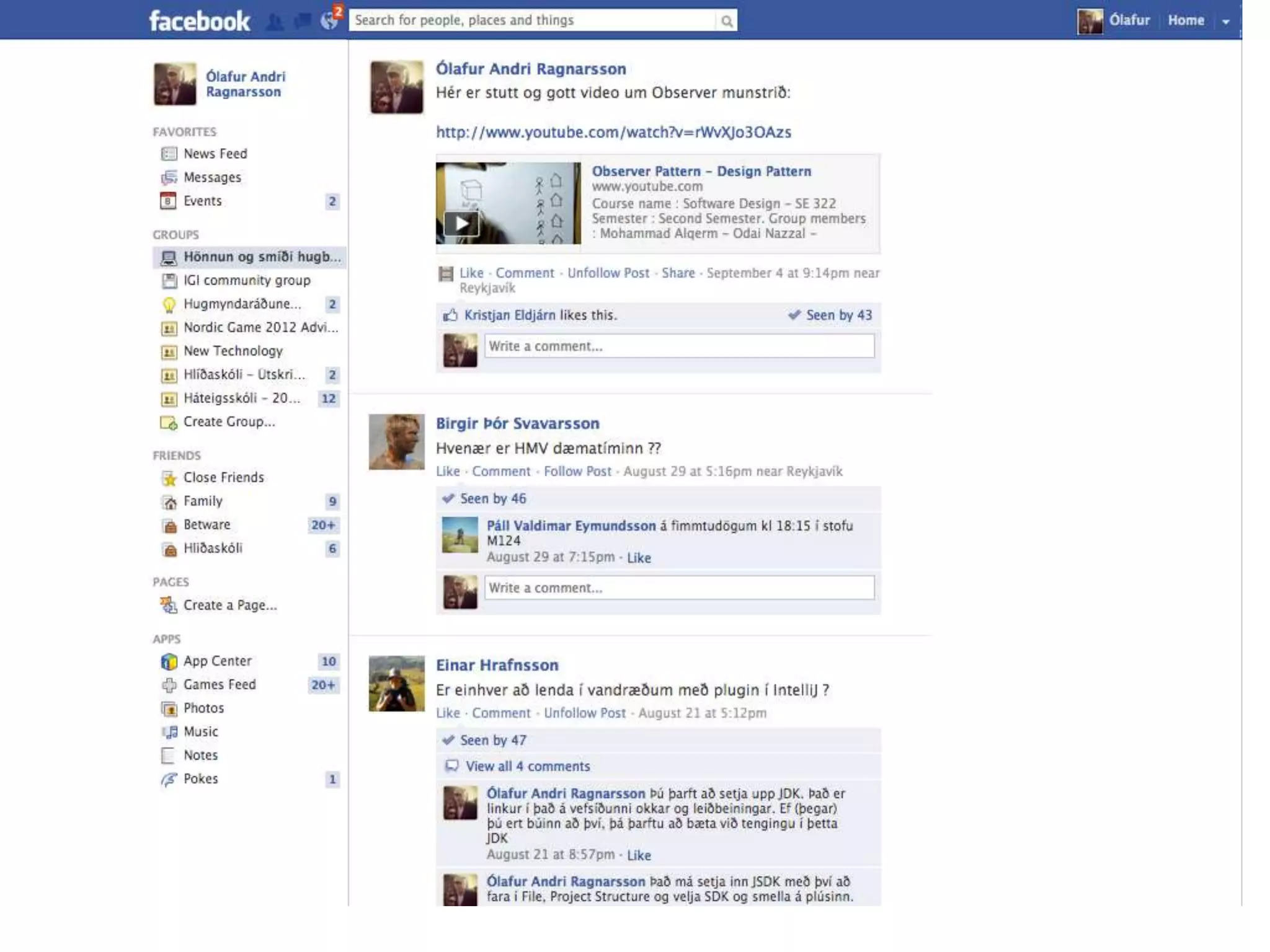The image size is (1270, 952).
Task: Like Einar Hrafnsson's IntelliJ post
Action: coord(447,713)
